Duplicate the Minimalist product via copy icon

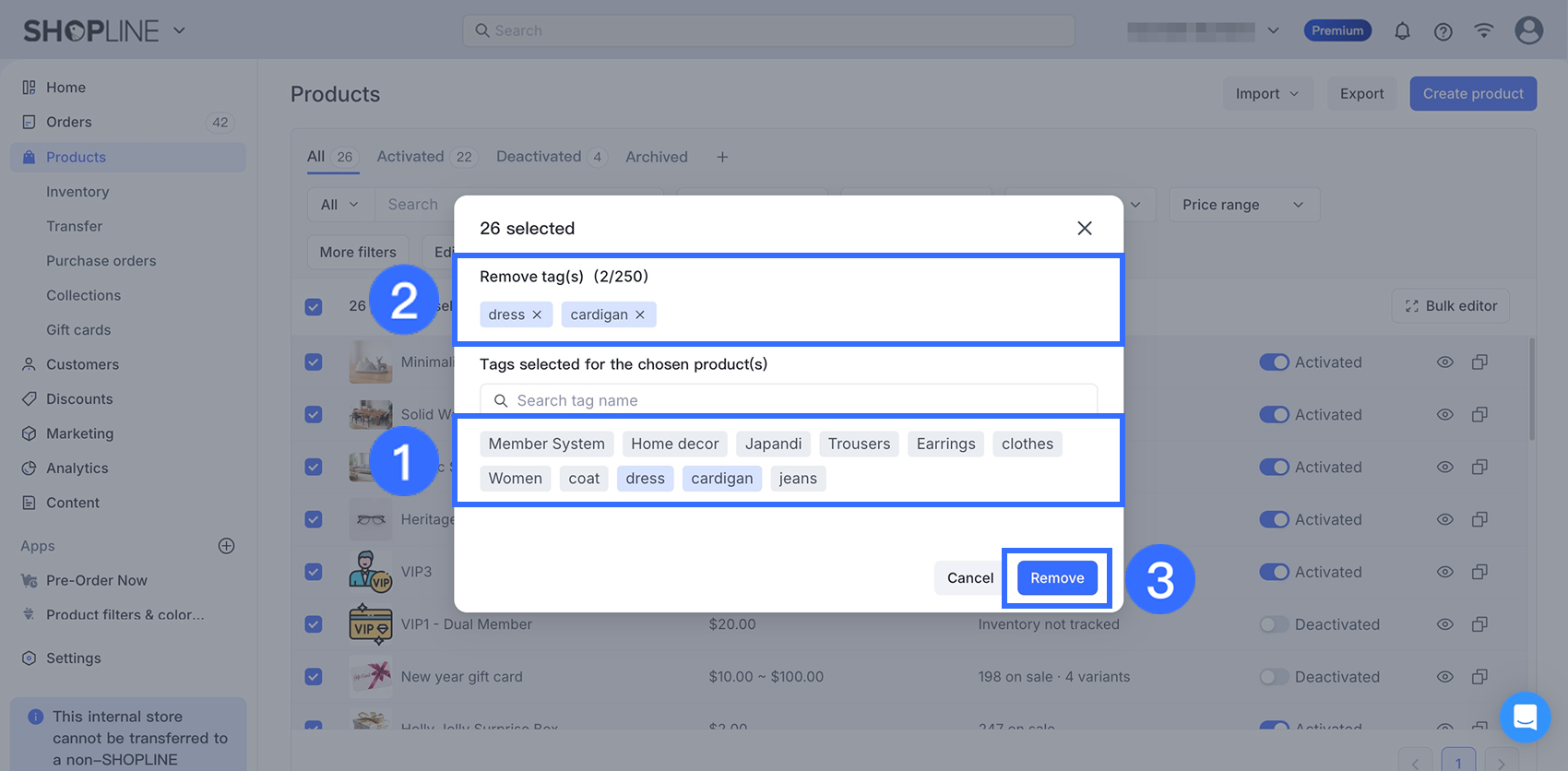[x=1479, y=362]
